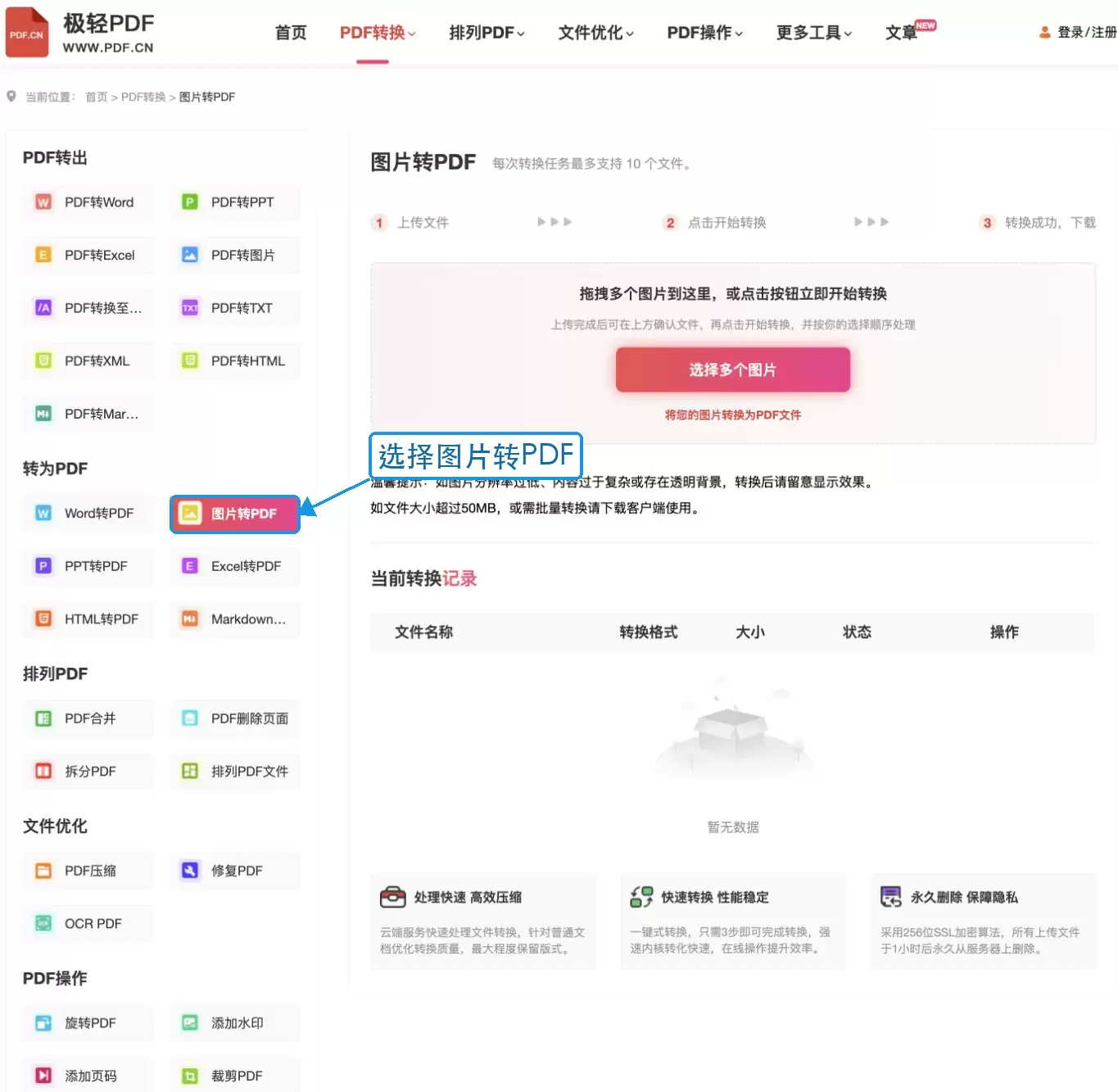
Task: Open the 旋转PDF rotate icon
Action: (x=43, y=1023)
